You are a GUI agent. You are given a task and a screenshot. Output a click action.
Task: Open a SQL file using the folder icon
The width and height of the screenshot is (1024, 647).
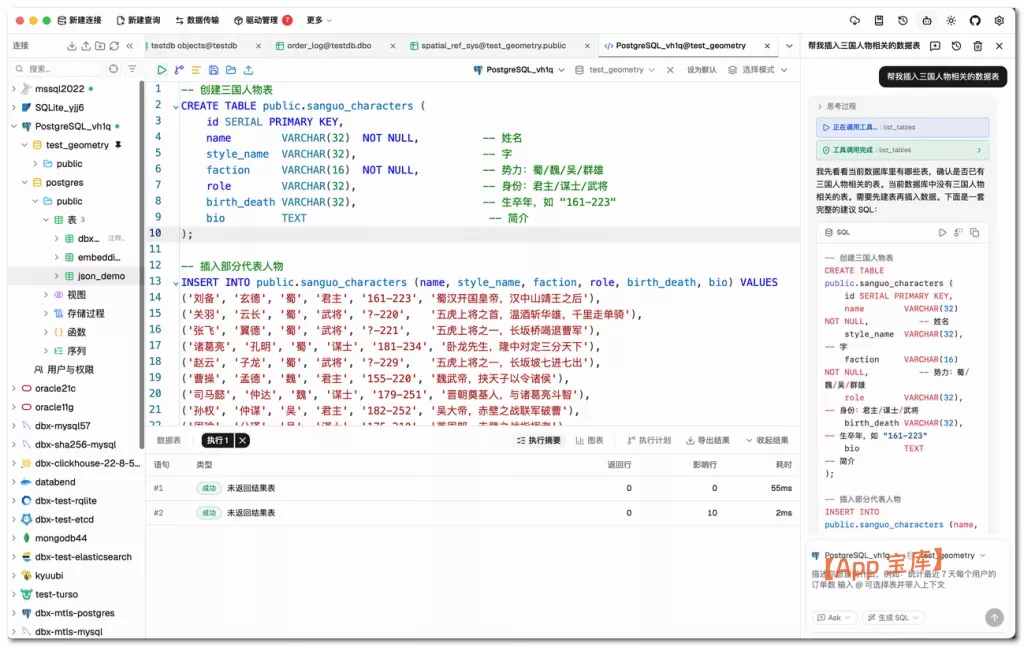(231, 70)
